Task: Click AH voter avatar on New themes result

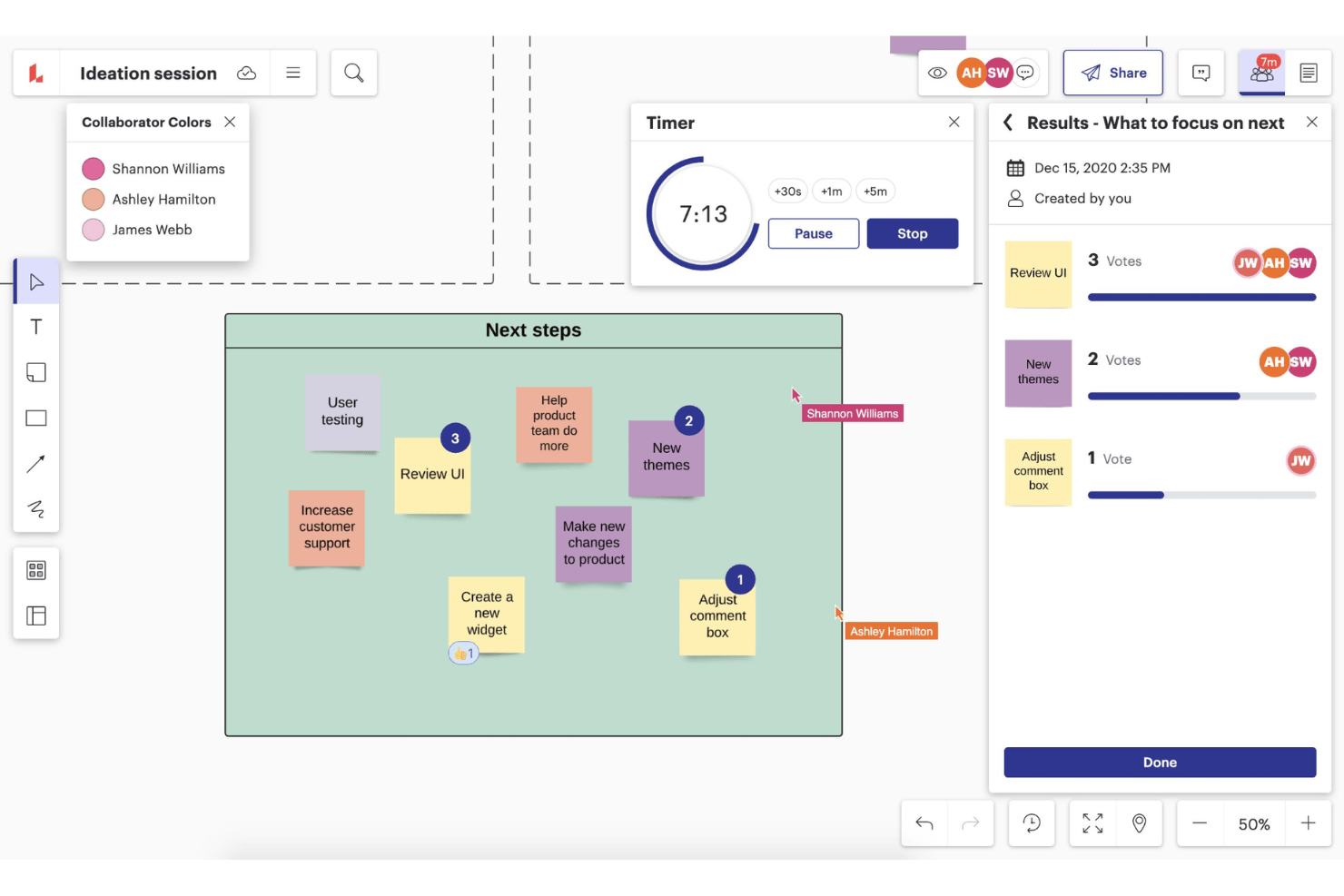Action: [x=1274, y=361]
